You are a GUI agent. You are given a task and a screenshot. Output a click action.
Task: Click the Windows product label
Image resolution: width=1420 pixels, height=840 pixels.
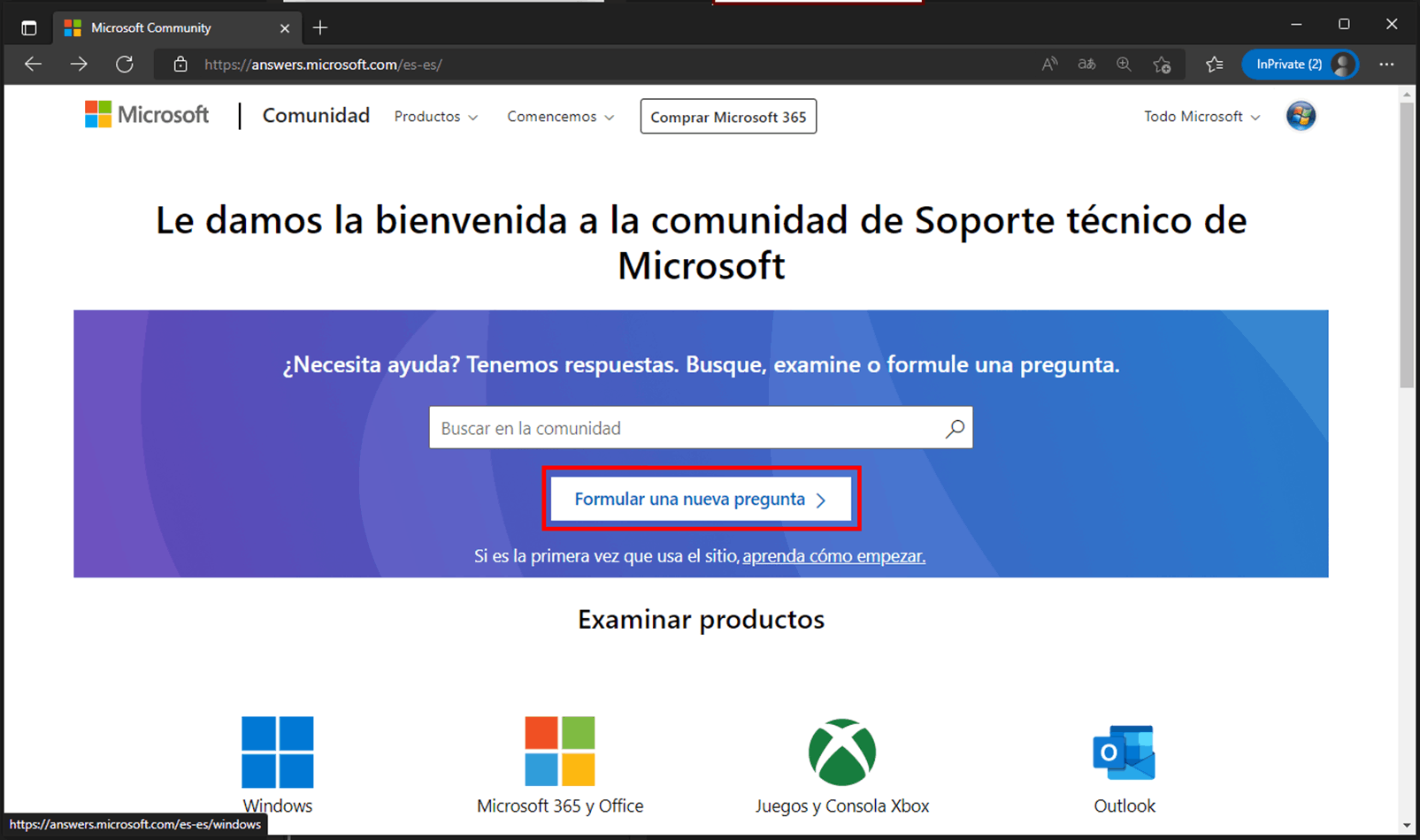pyautogui.click(x=278, y=806)
